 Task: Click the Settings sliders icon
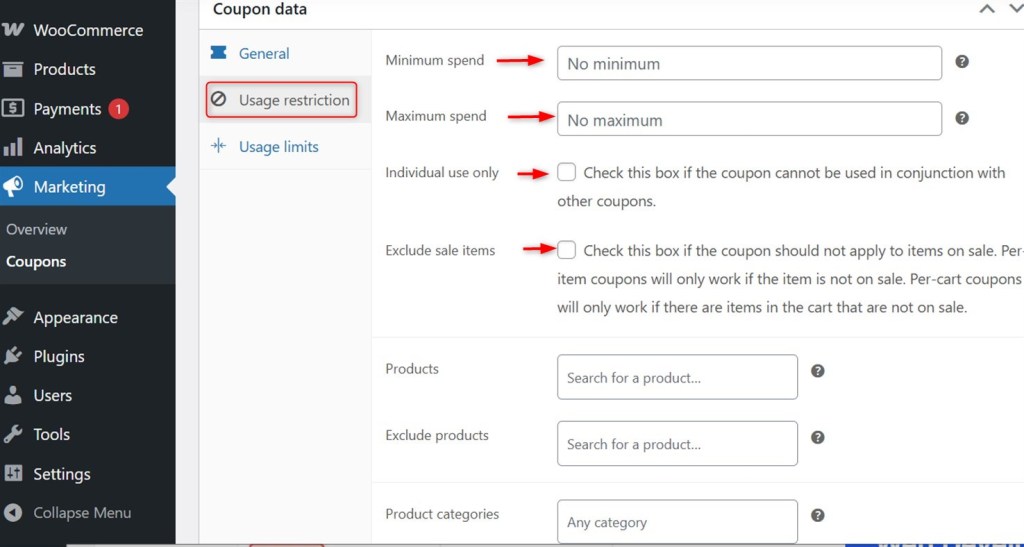(13, 474)
